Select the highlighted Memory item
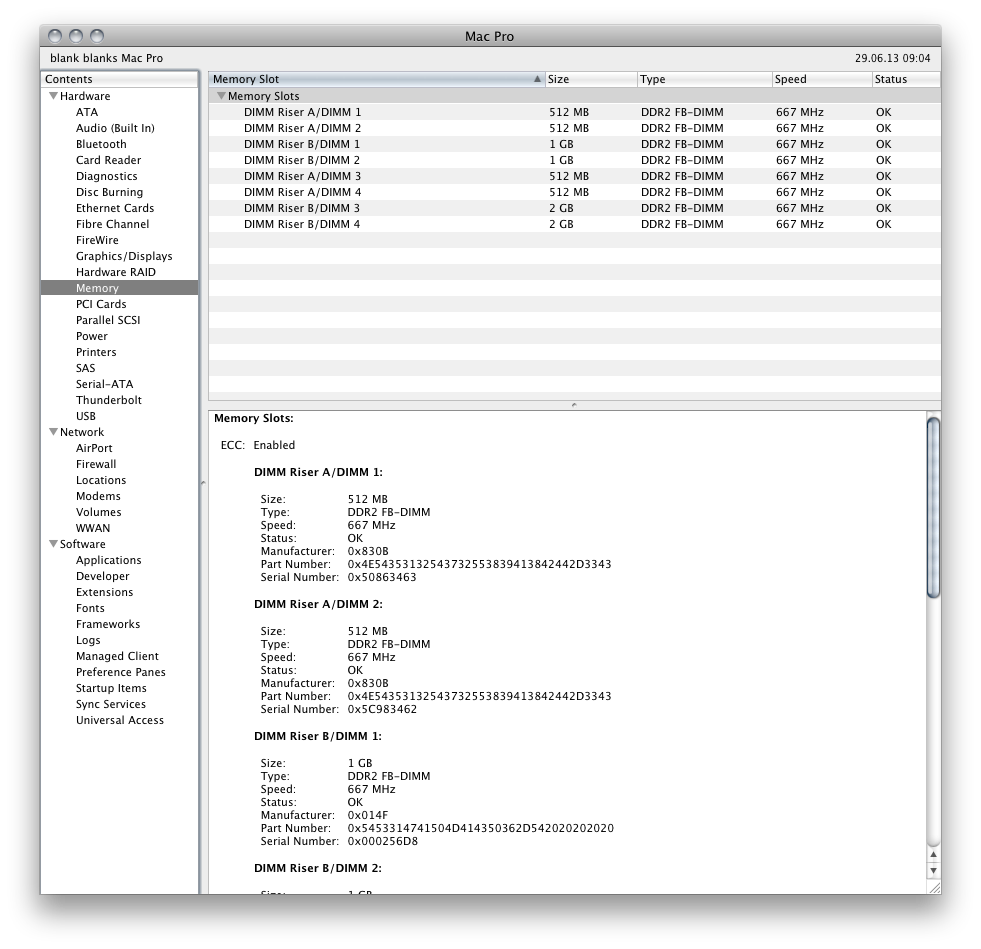 (x=119, y=288)
